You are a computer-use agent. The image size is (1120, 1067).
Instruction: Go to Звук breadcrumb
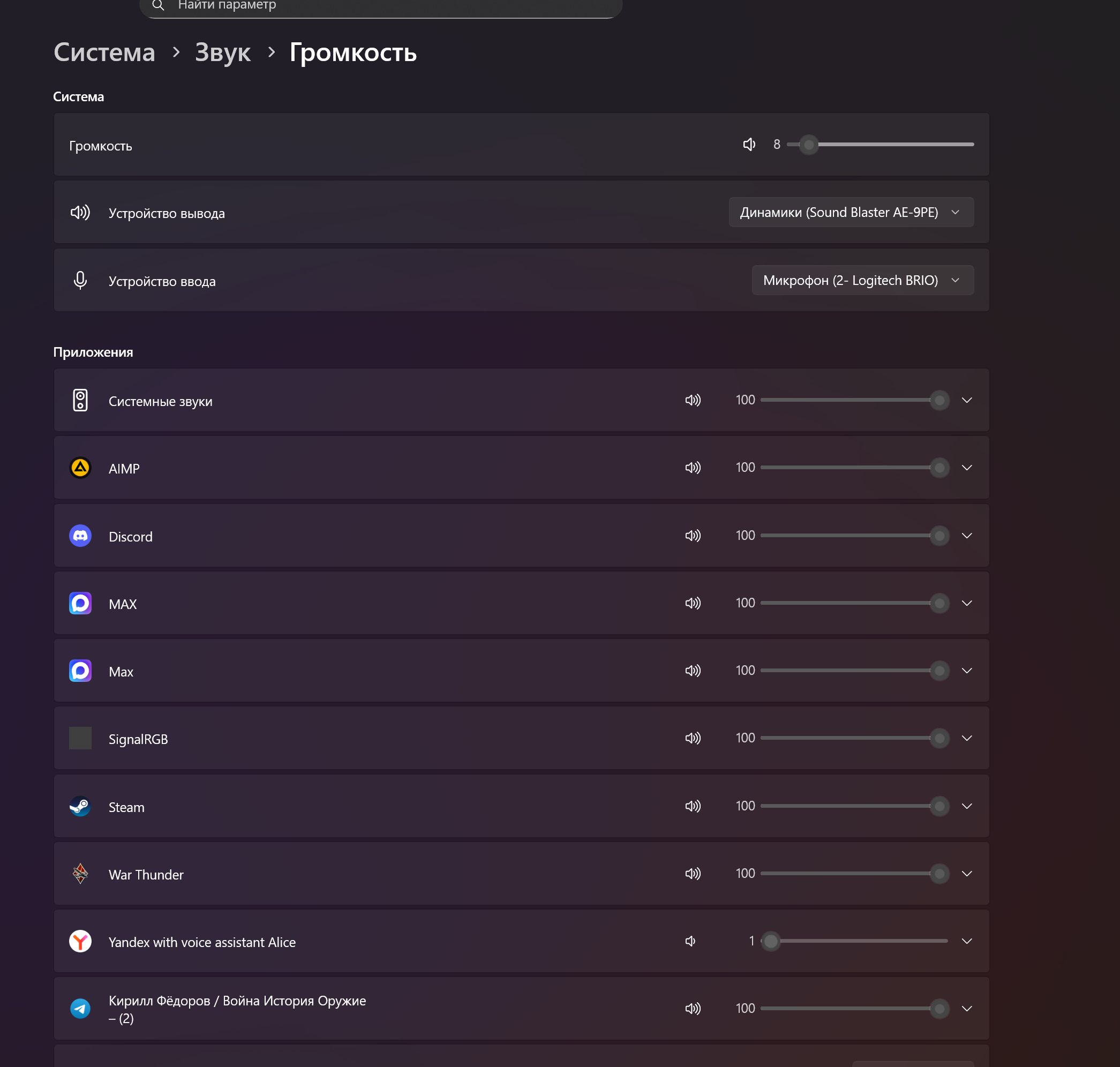pos(222,52)
